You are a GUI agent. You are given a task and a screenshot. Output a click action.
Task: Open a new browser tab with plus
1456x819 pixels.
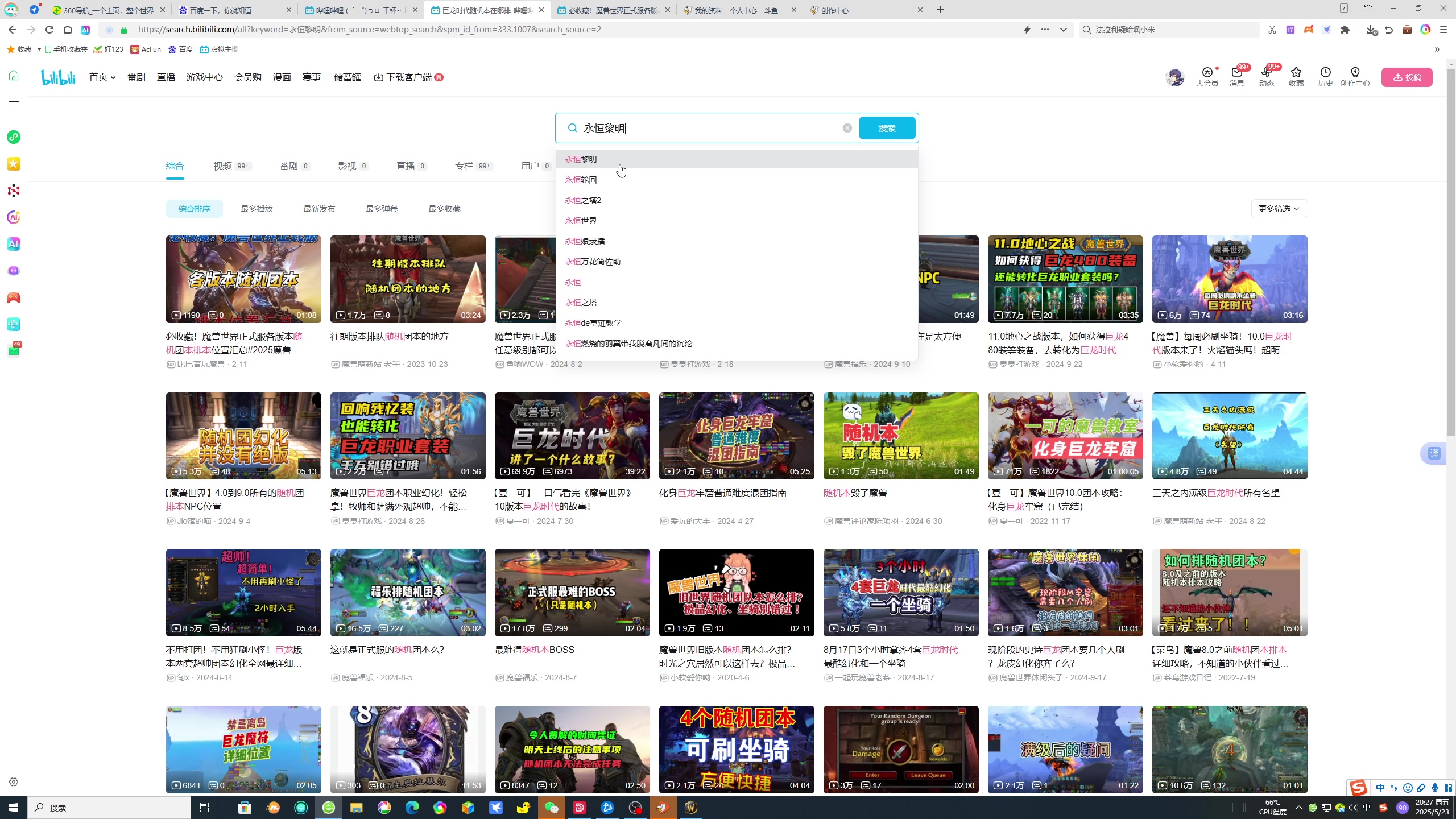941,9
